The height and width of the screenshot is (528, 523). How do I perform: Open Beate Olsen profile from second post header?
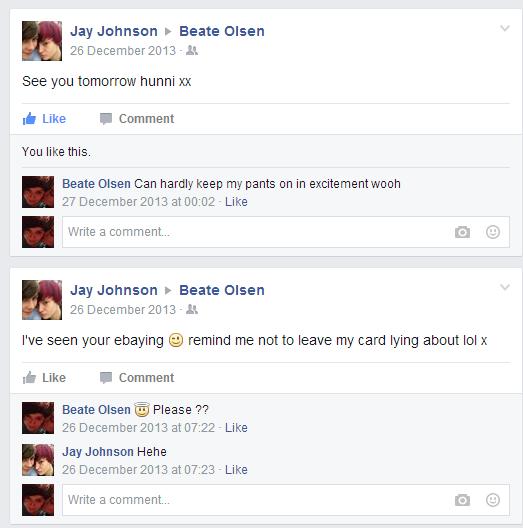tap(222, 290)
